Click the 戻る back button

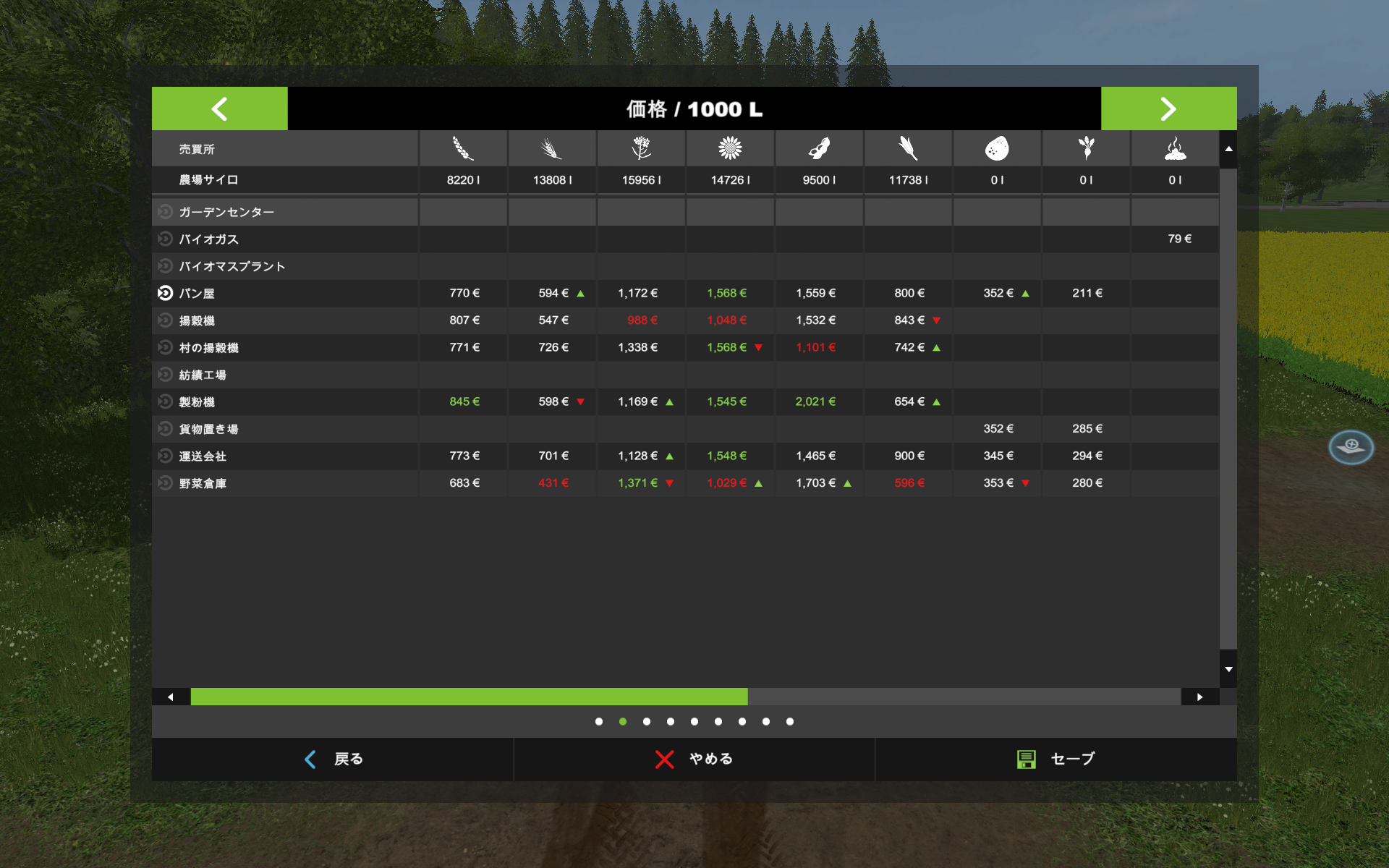tap(333, 759)
